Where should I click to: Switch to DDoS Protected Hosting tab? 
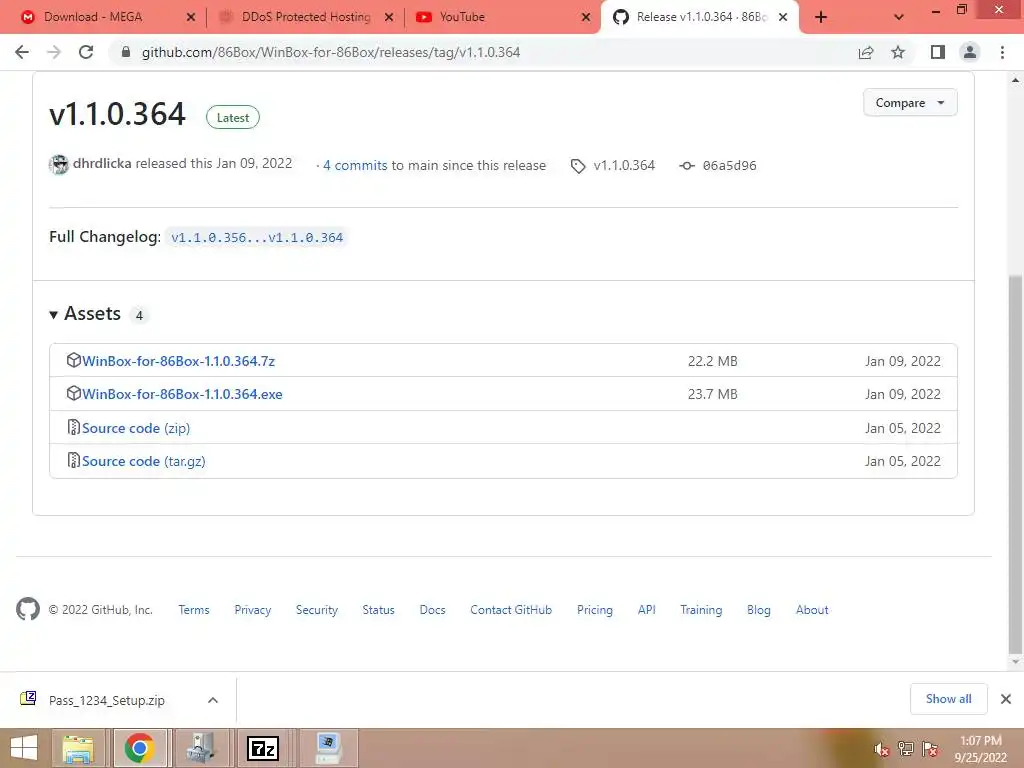point(306,17)
